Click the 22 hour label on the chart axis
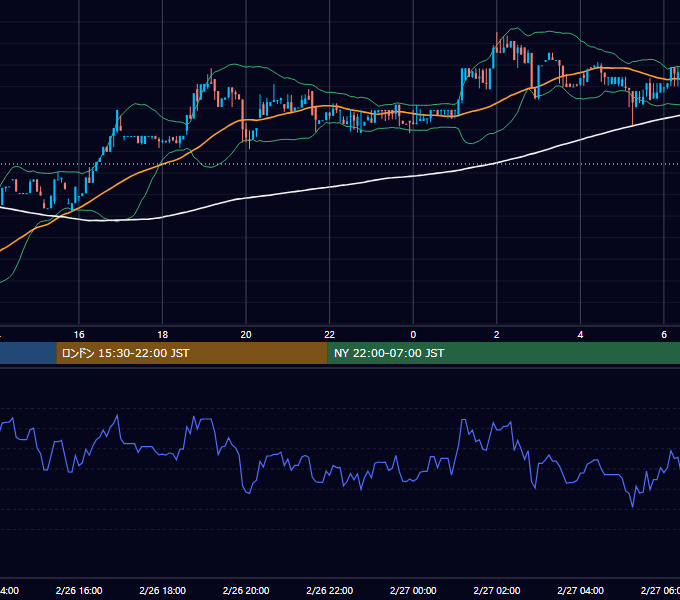Image resolution: width=680 pixels, height=600 pixels. pyautogui.click(x=330, y=335)
